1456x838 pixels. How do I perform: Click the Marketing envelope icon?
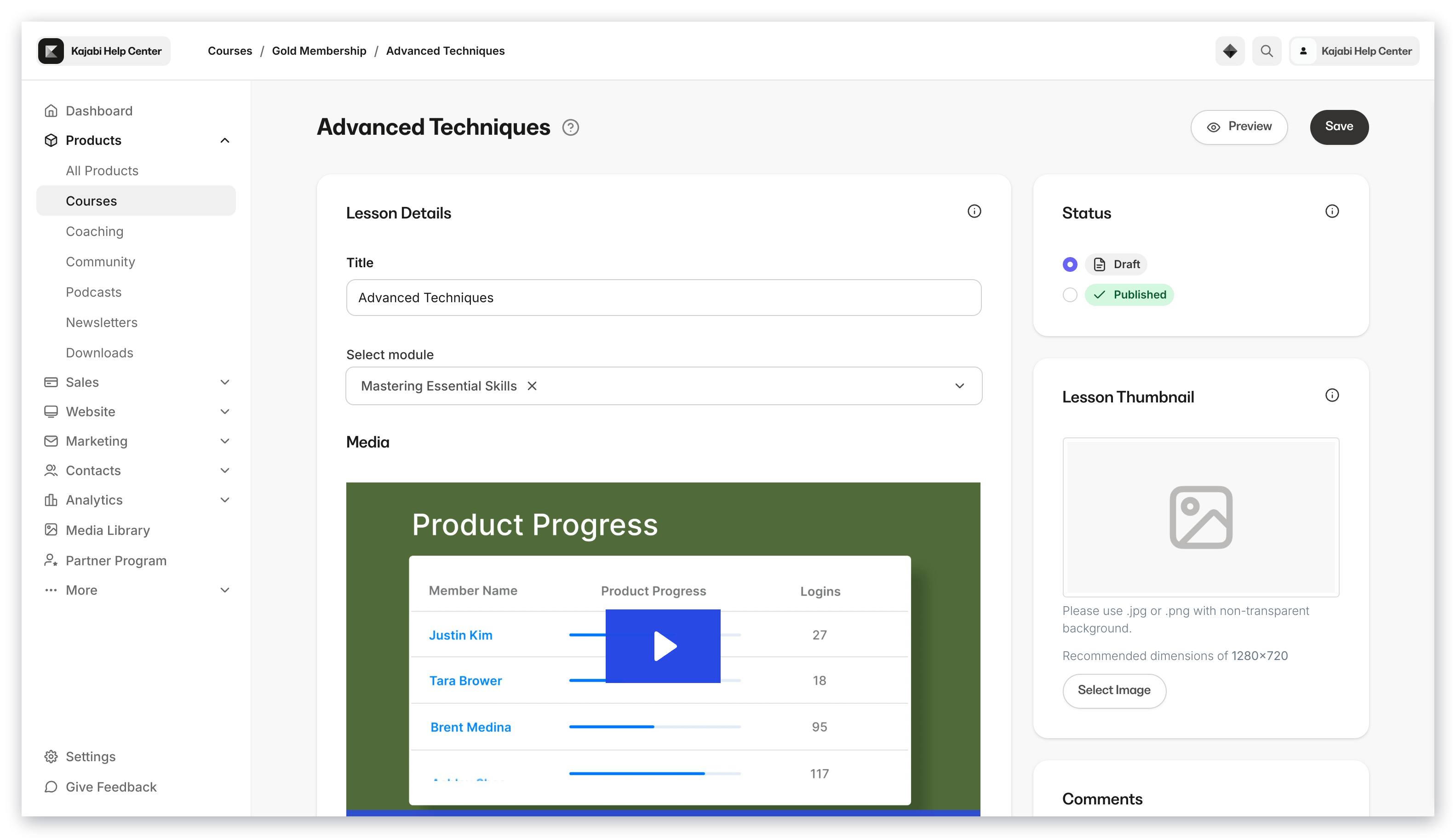[x=51, y=441]
